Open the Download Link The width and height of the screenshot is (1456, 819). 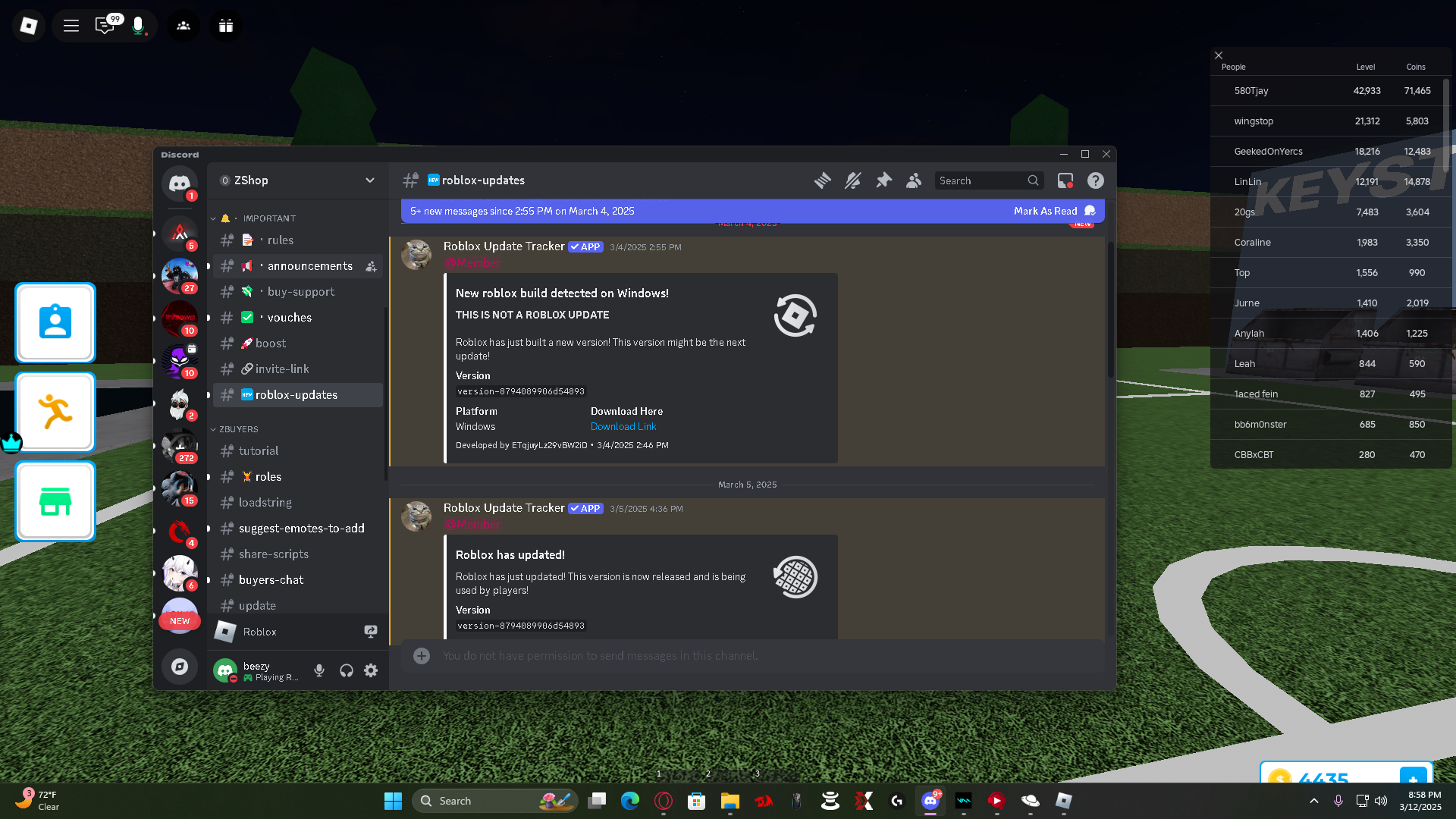pos(623,427)
